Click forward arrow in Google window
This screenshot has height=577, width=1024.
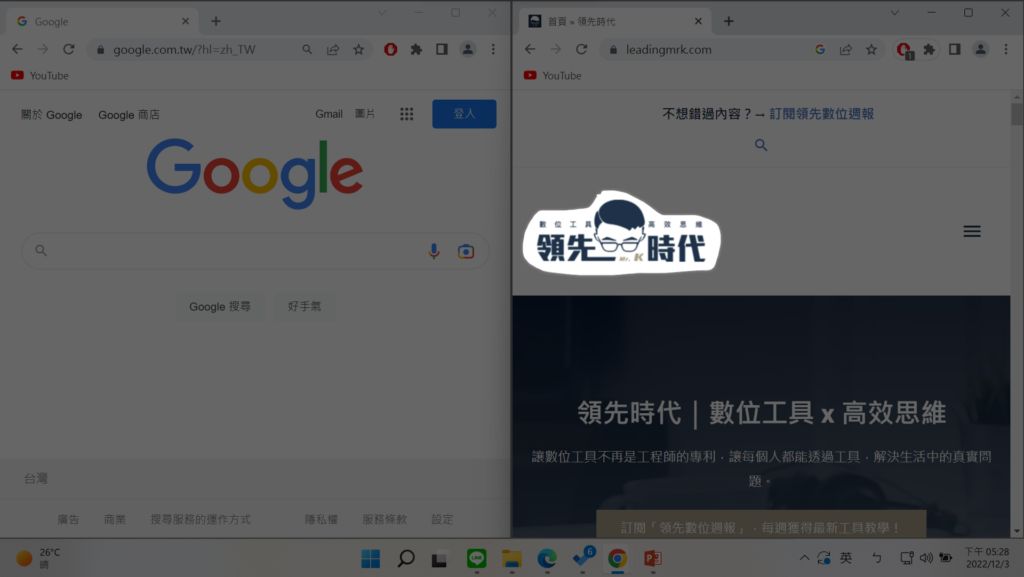click(43, 49)
